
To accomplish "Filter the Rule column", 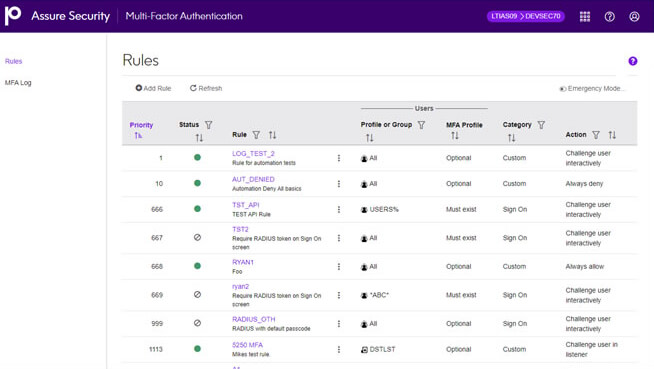I will 256,135.
